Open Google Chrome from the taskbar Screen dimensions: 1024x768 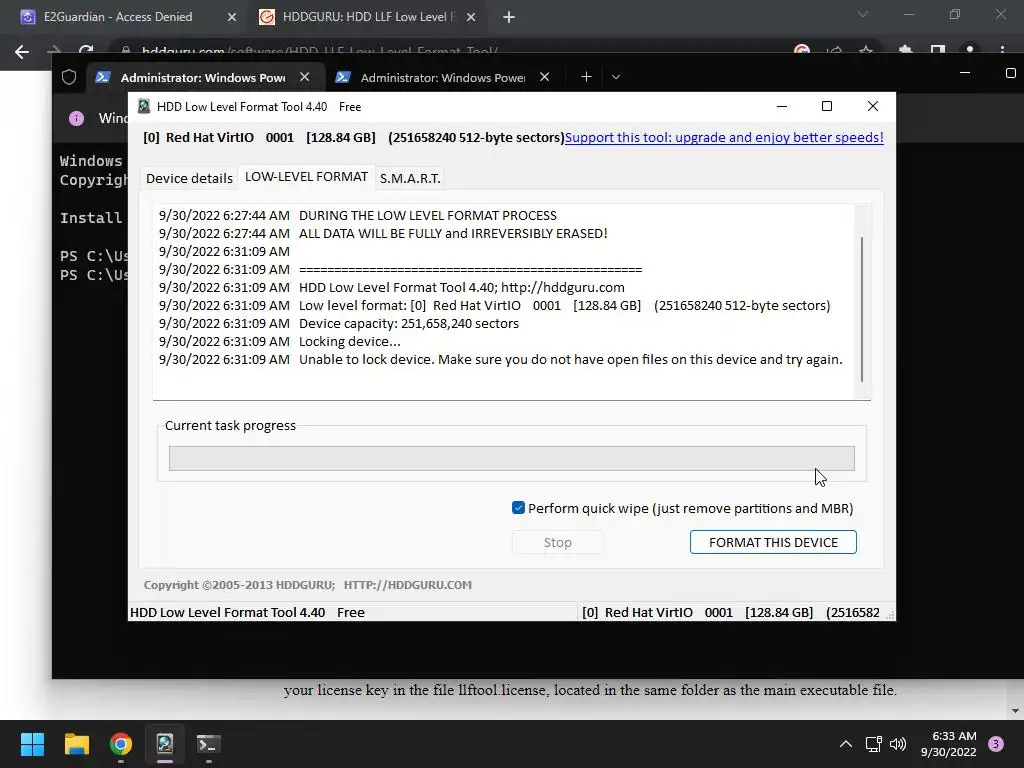[121, 744]
